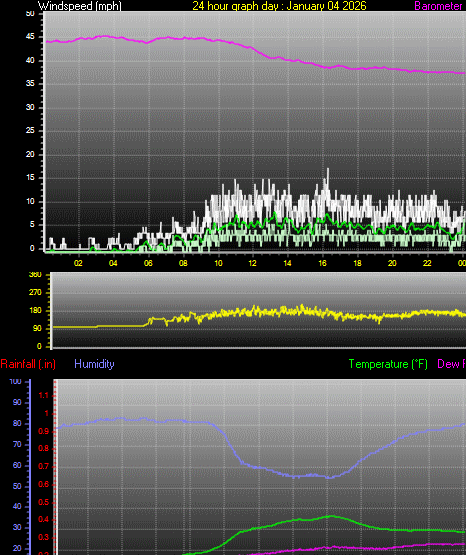The width and height of the screenshot is (466, 555).
Task: Click the "25" value on the windspeed axis
Action: click(30, 131)
